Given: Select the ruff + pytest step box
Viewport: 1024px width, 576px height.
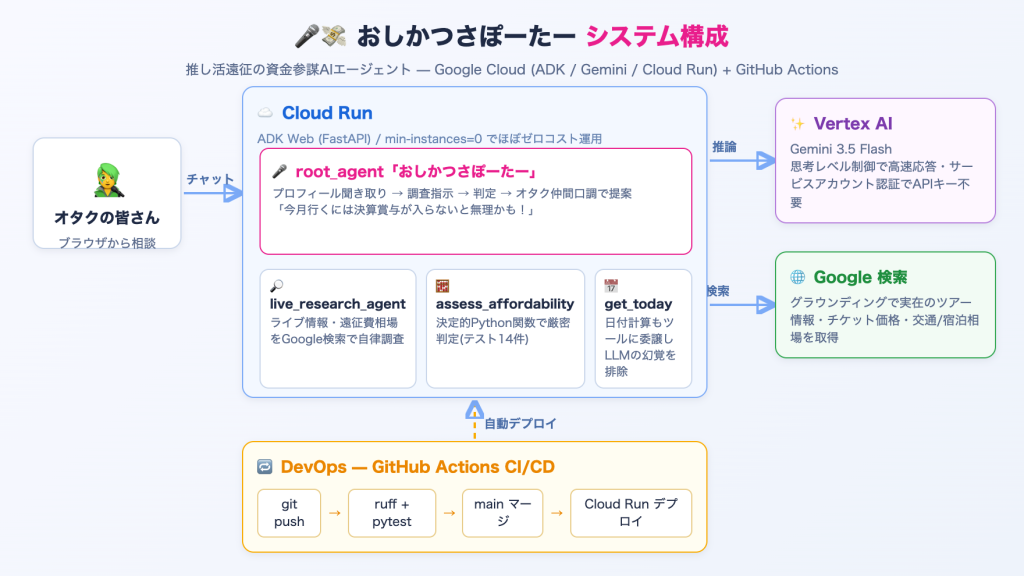Looking at the screenshot, I should click(x=392, y=513).
